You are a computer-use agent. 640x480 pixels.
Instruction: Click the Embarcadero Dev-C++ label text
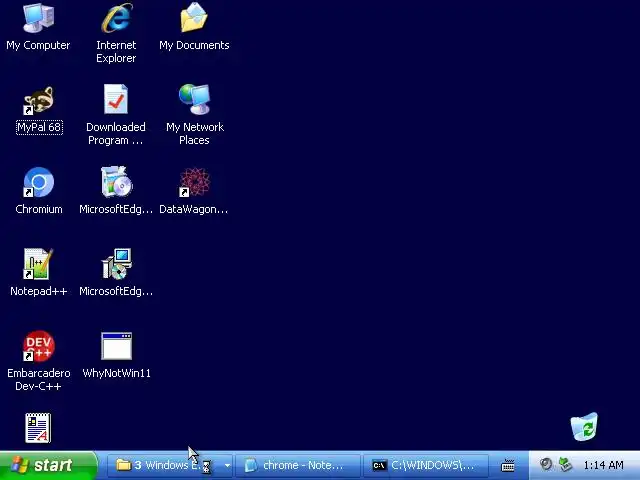tap(39, 380)
